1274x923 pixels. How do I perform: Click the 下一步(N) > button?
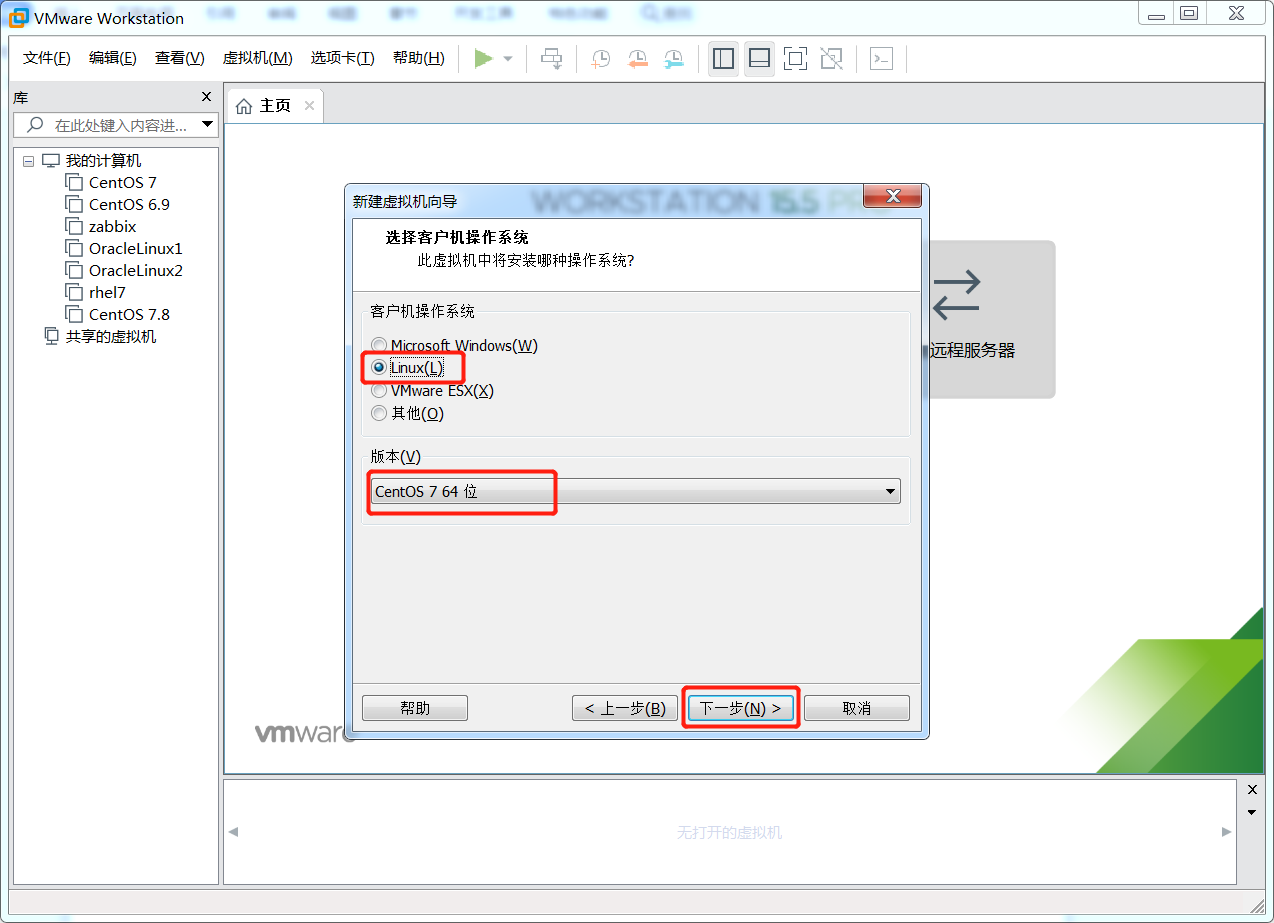click(741, 708)
